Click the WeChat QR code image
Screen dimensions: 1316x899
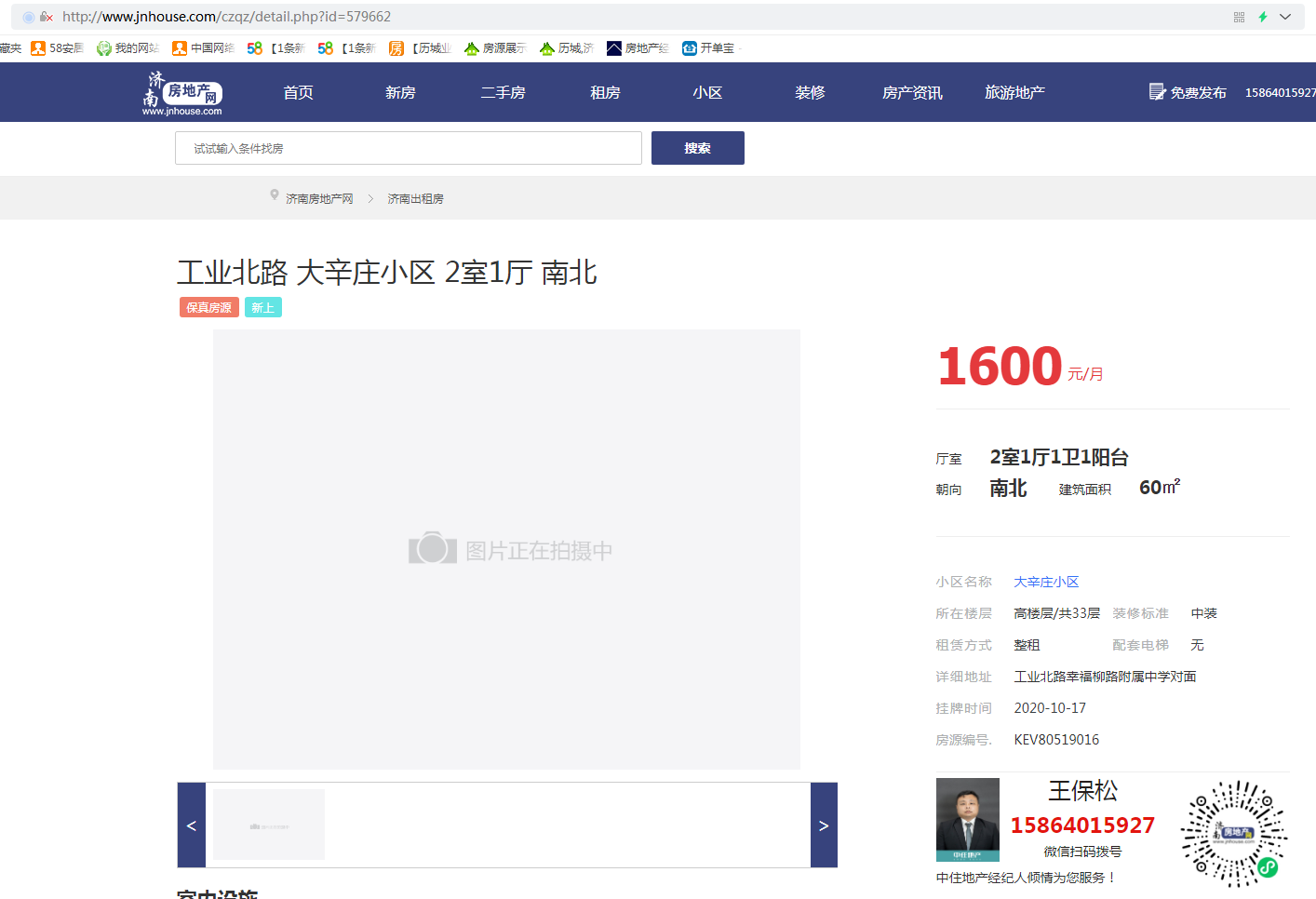pyautogui.click(x=1233, y=833)
